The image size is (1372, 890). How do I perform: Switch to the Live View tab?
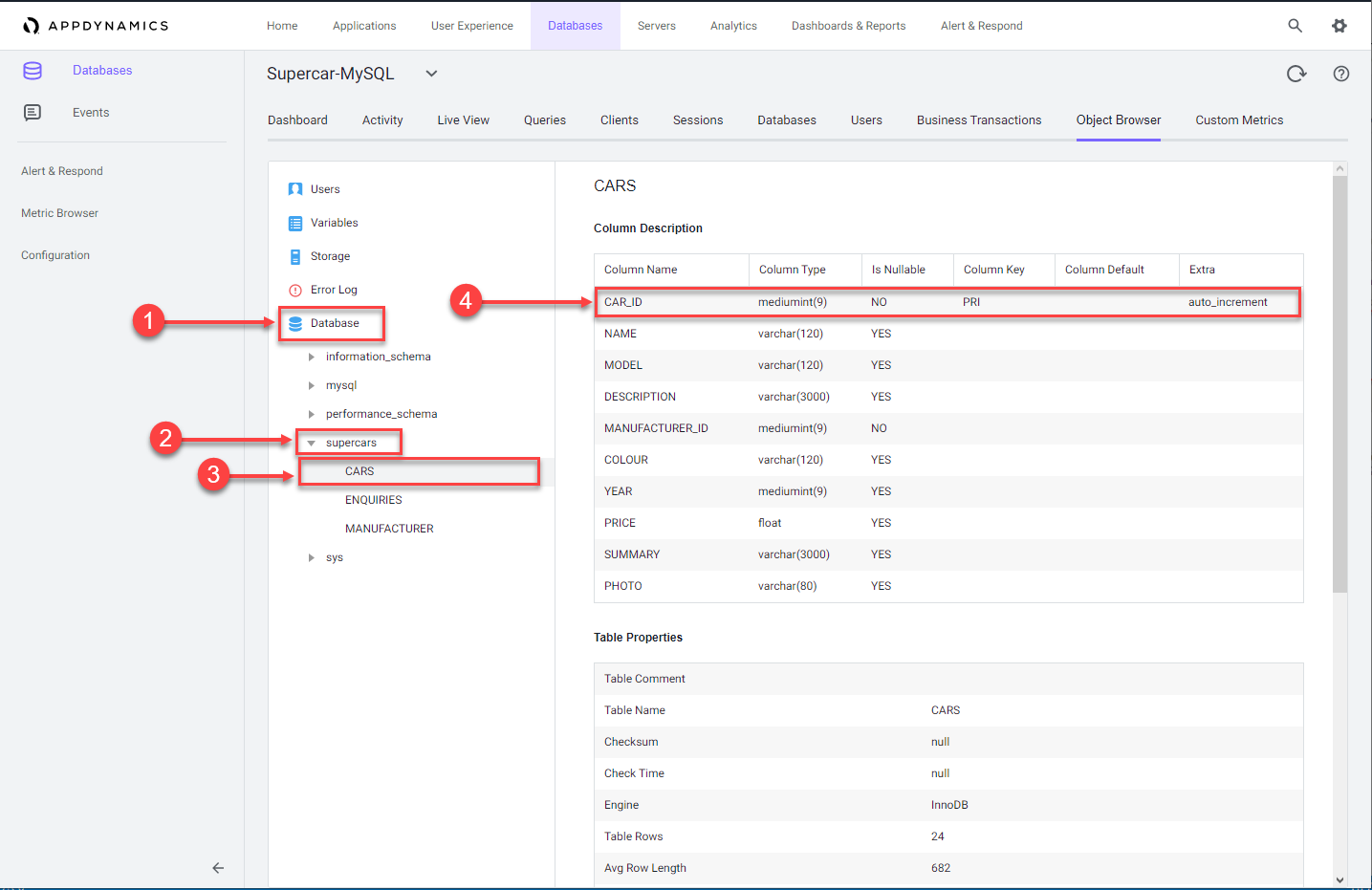coord(464,119)
